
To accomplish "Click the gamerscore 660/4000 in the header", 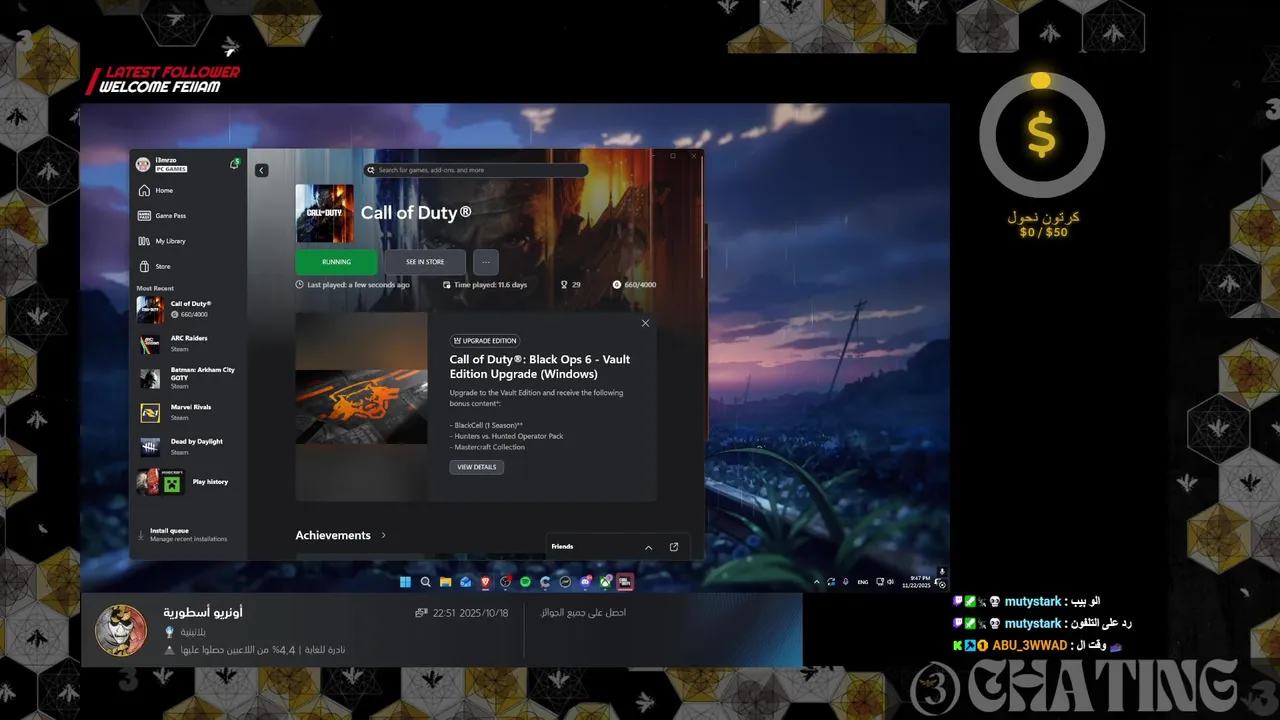I will click(634, 285).
